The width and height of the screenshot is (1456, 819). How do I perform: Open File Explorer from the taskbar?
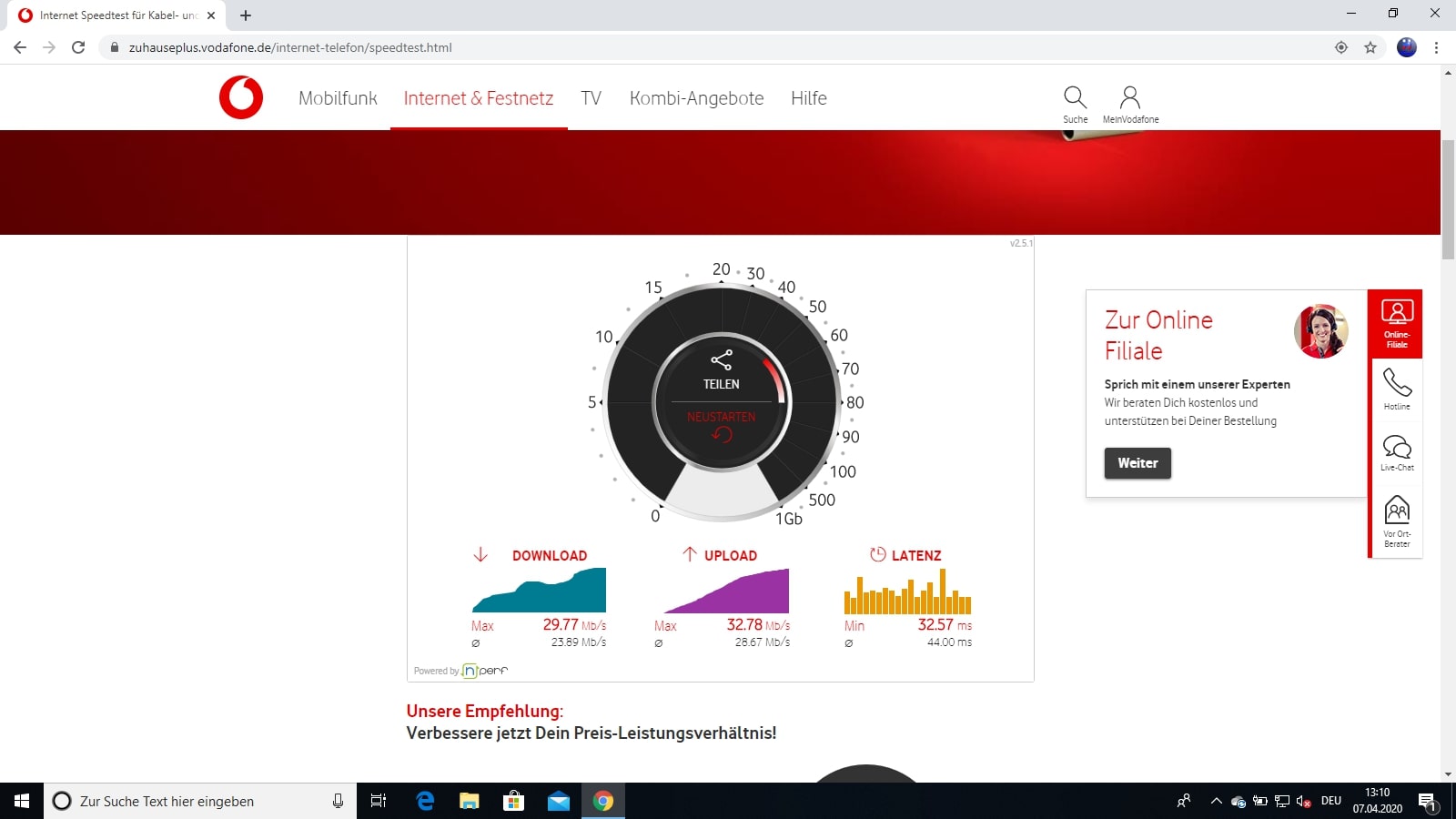click(x=469, y=801)
